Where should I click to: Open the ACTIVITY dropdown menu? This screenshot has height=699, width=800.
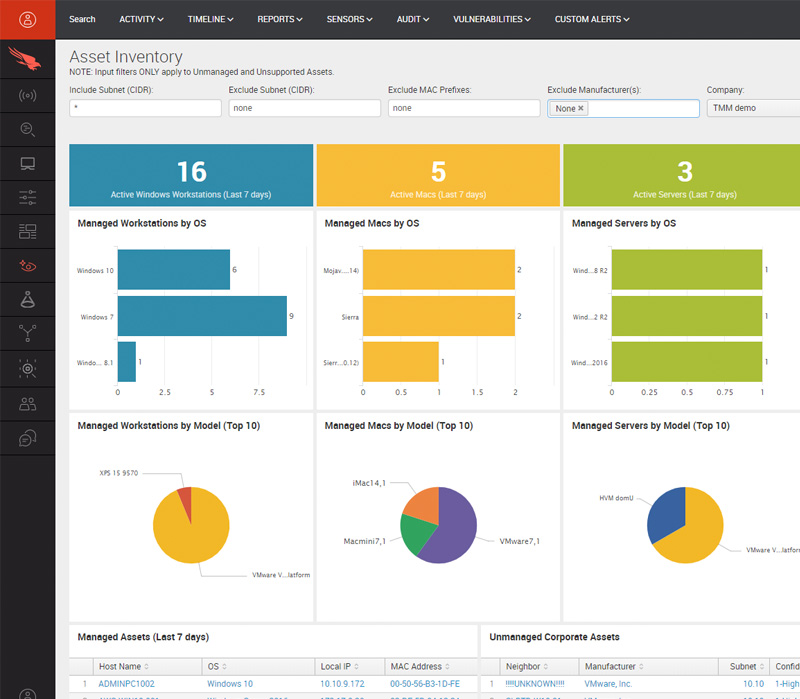point(140,19)
